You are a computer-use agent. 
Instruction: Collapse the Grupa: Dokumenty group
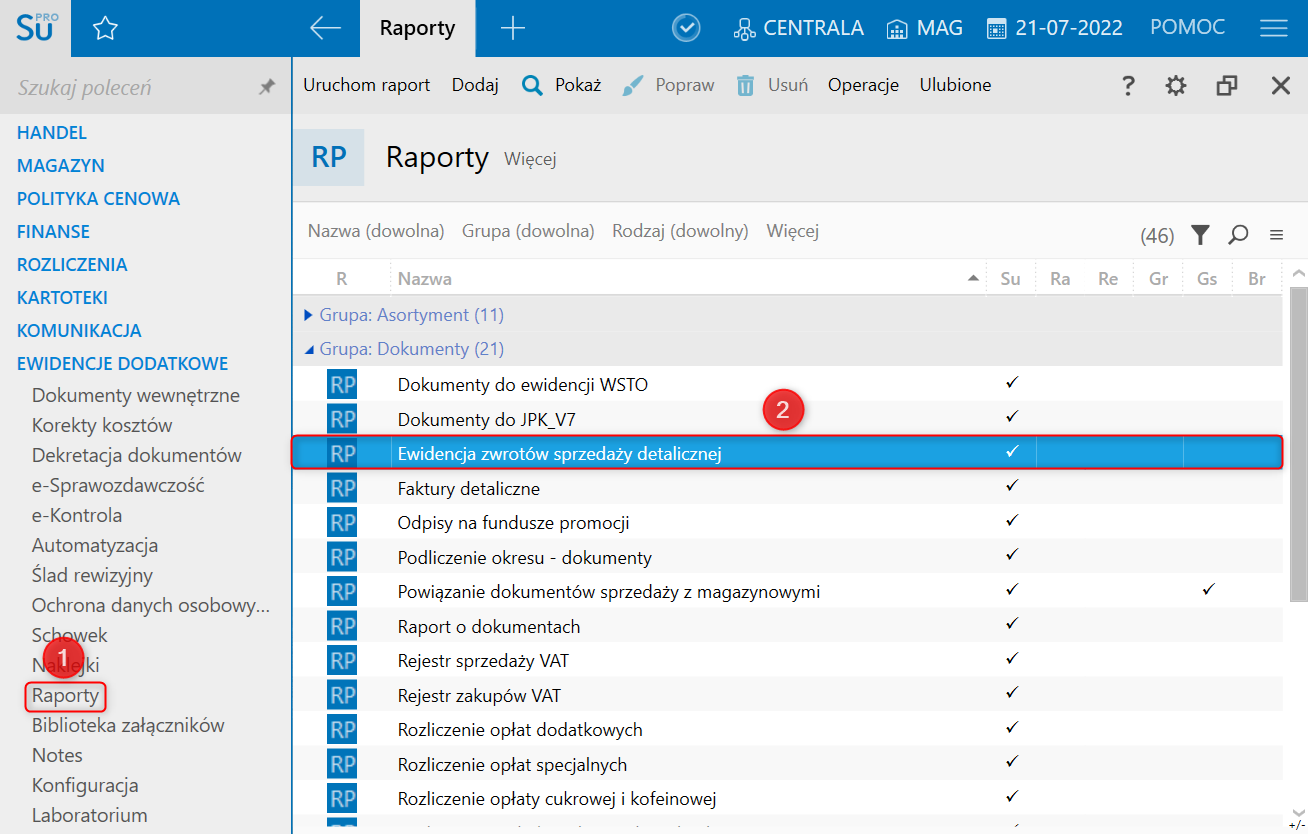click(308, 350)
